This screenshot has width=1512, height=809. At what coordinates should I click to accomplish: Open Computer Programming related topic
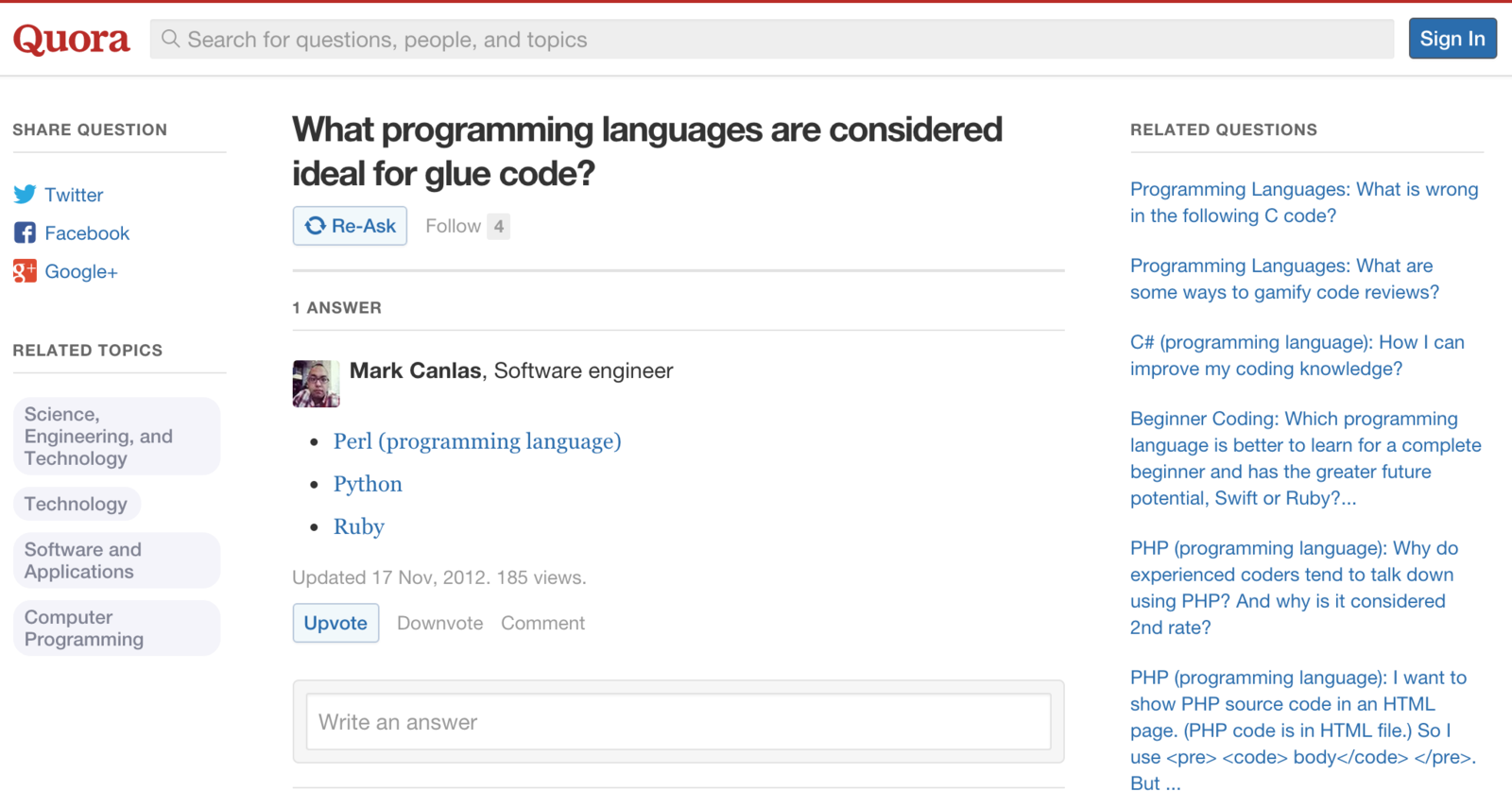tap(116, 628)
